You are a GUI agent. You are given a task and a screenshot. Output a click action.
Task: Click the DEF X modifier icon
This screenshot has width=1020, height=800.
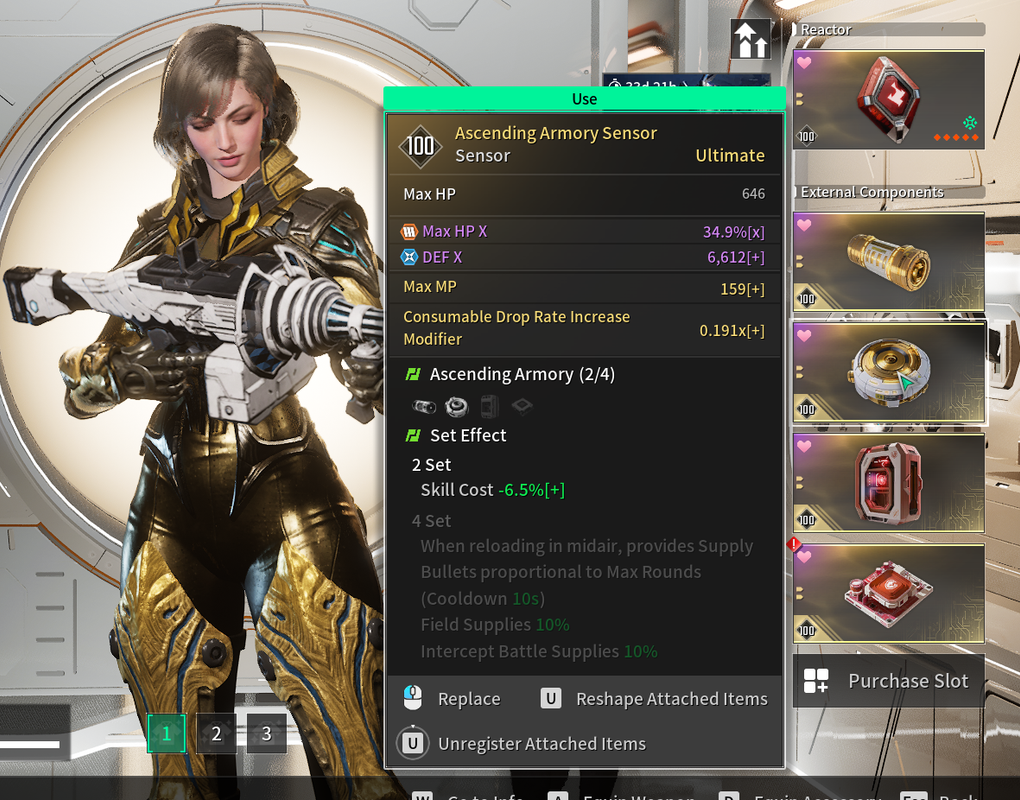point(409,257)
